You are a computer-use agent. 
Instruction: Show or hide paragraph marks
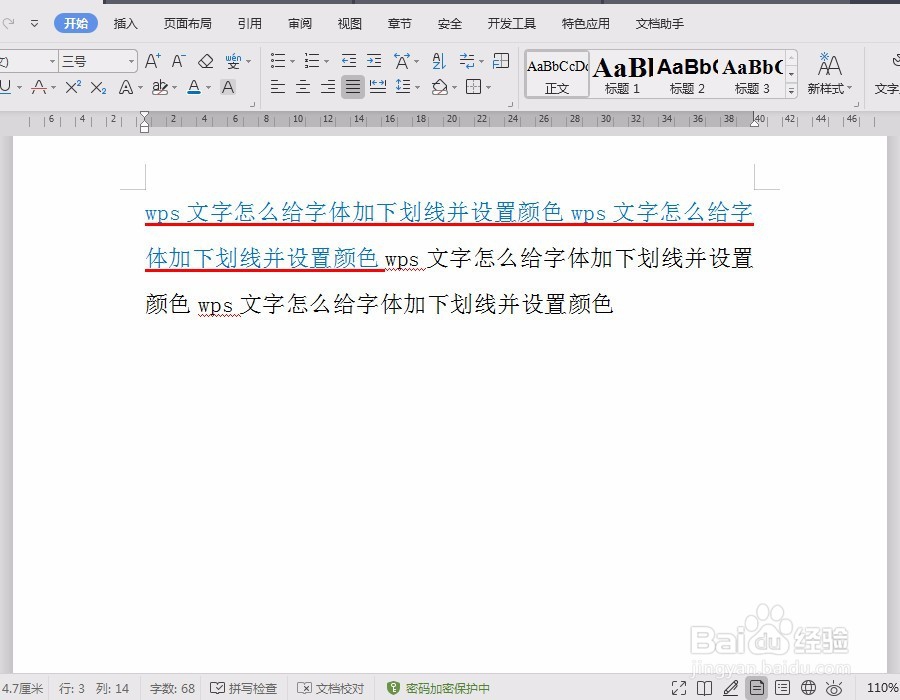[467, 60]
